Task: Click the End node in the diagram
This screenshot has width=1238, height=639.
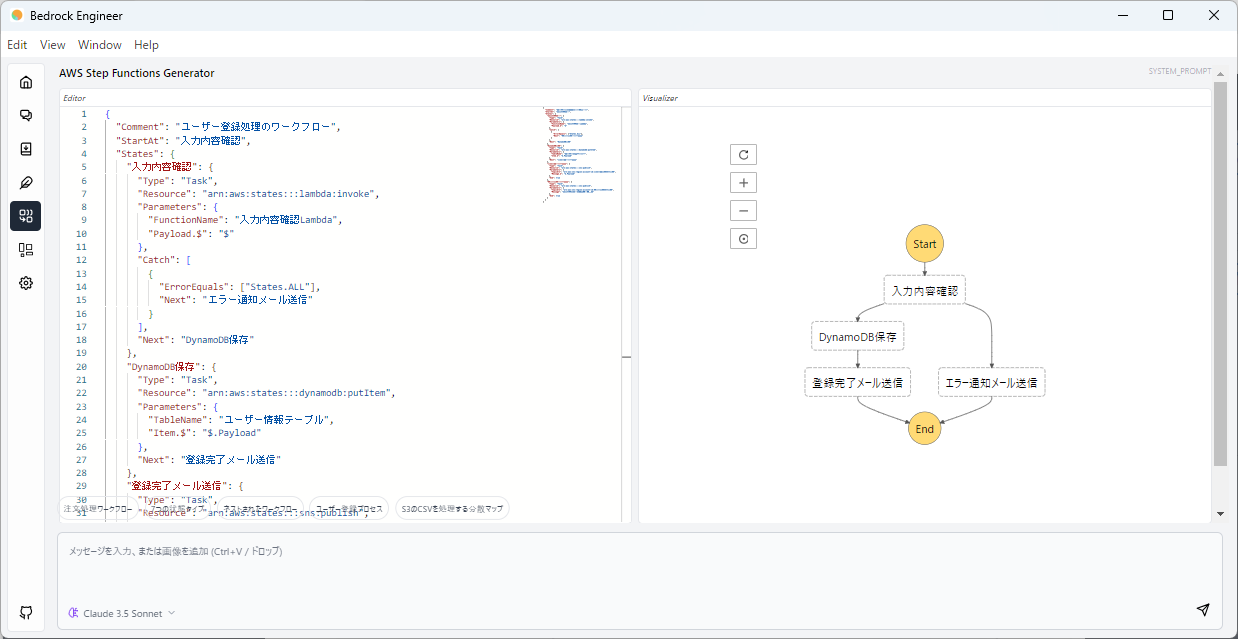Action: 925,429
